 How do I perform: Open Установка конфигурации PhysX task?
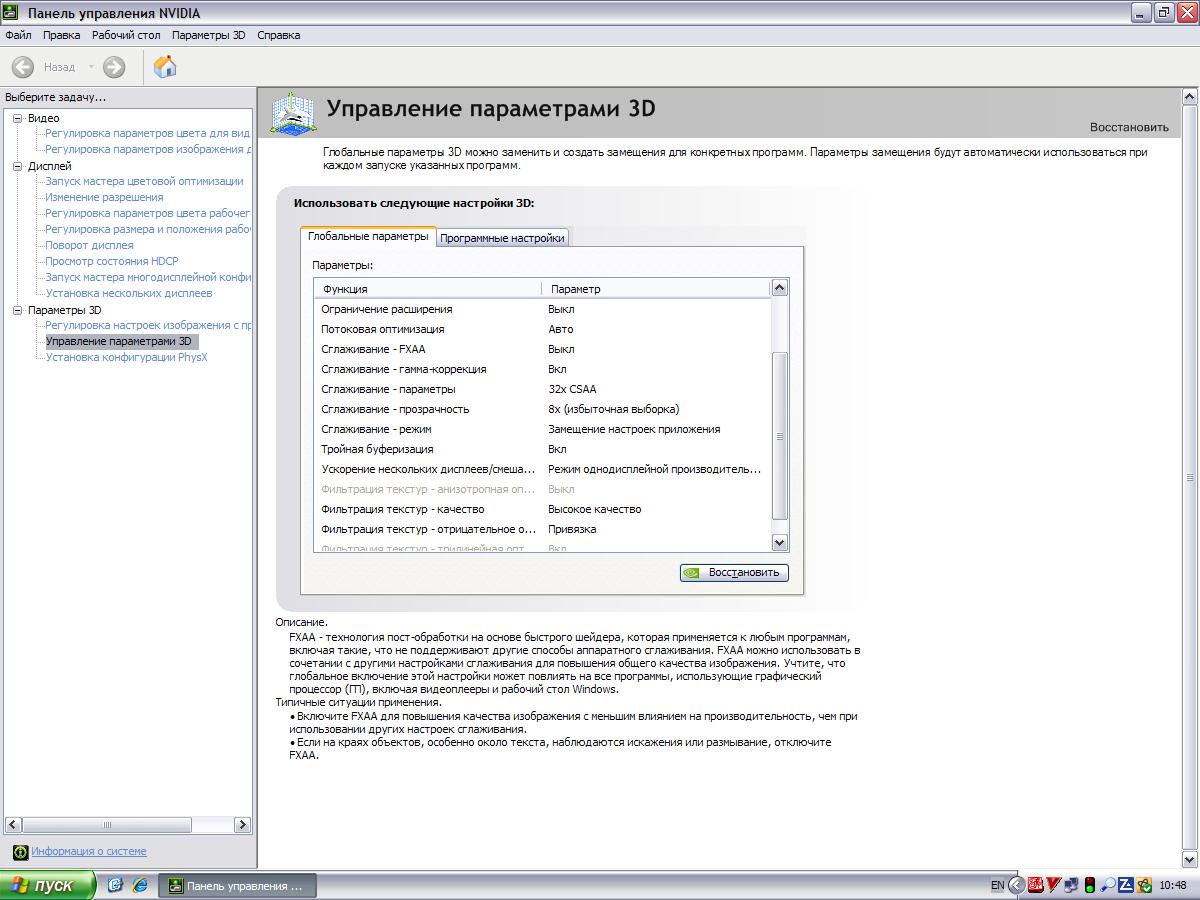(127, 357)
